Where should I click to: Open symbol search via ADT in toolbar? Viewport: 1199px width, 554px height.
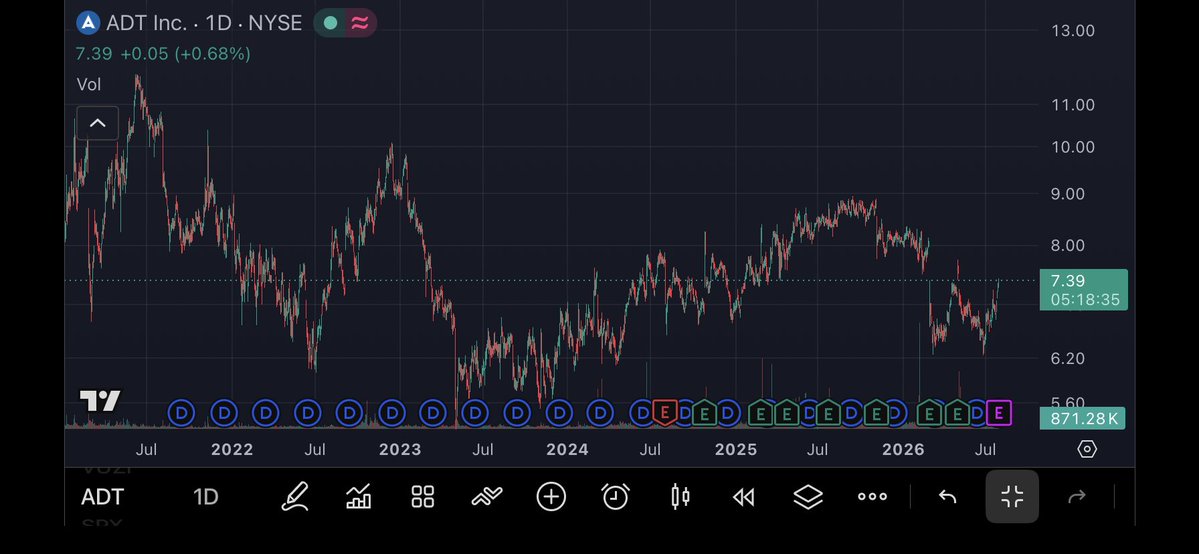[x=102, y=497]
